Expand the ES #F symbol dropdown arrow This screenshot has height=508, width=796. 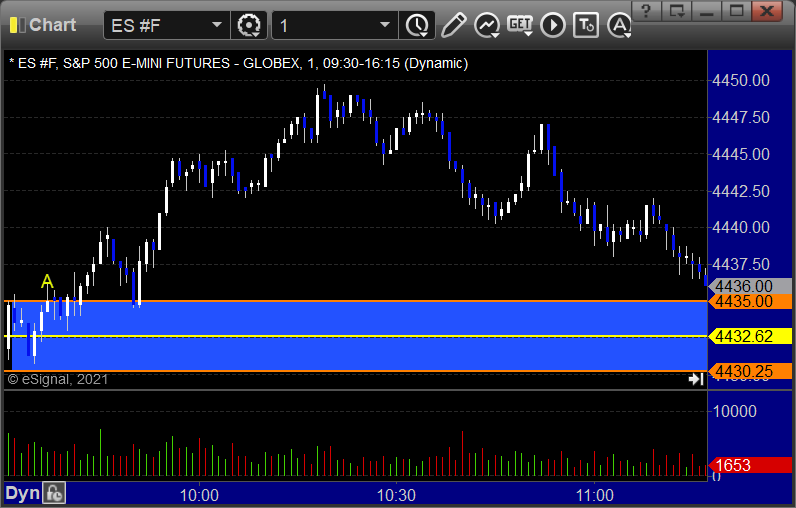(217, 25)
